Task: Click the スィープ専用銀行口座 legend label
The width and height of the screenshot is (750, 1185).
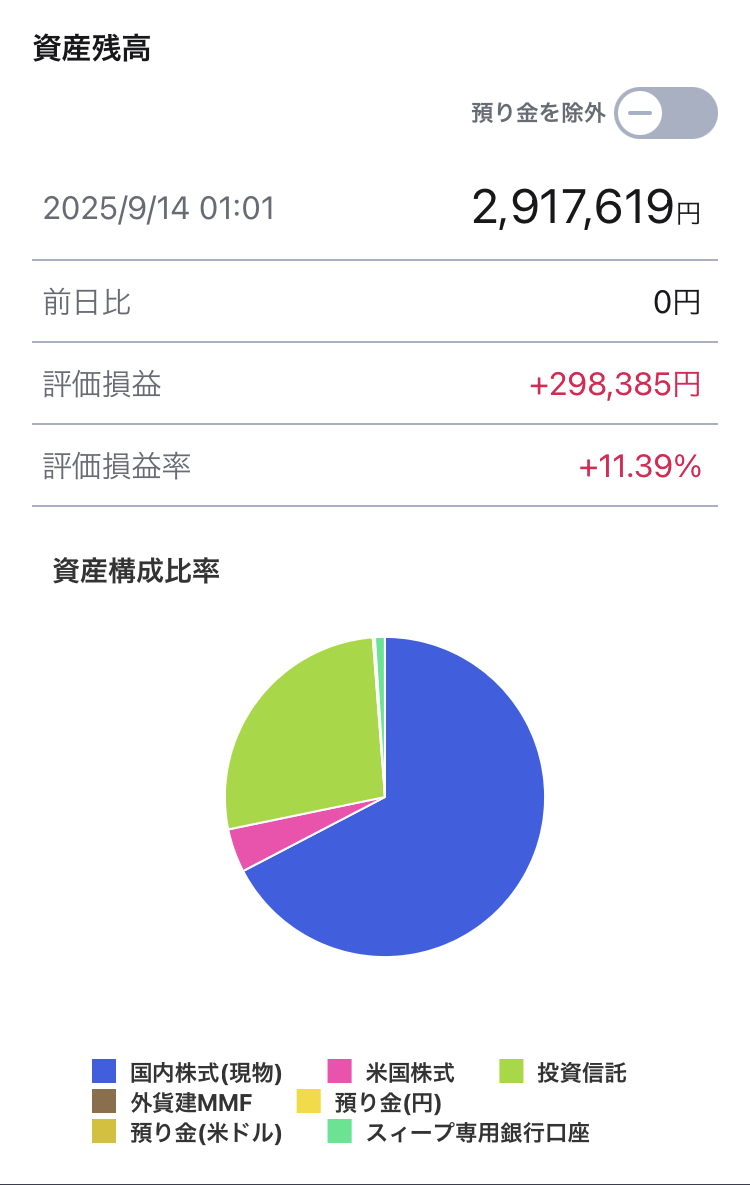Action: tap(477, 1132)
